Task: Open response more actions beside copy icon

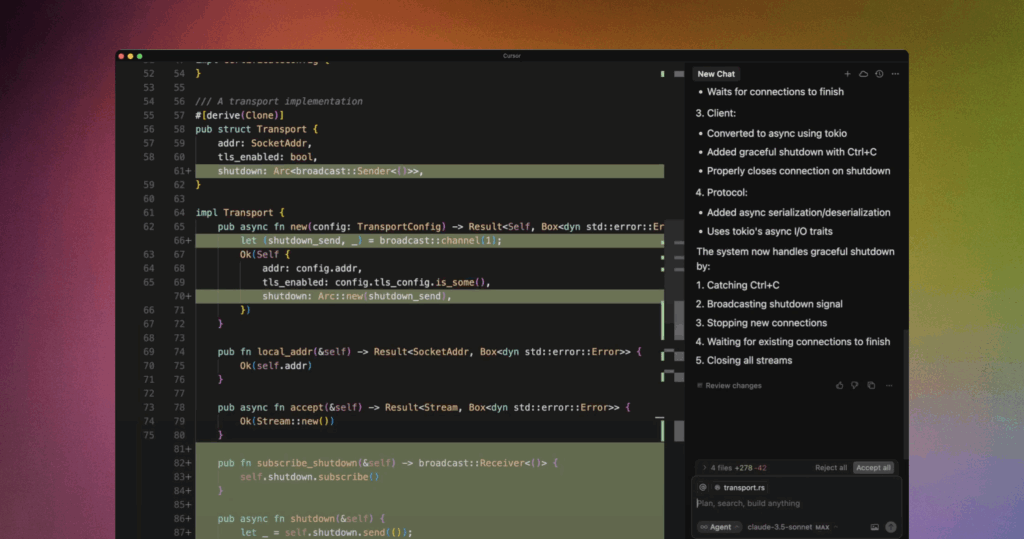Action: tap(889, 385)
